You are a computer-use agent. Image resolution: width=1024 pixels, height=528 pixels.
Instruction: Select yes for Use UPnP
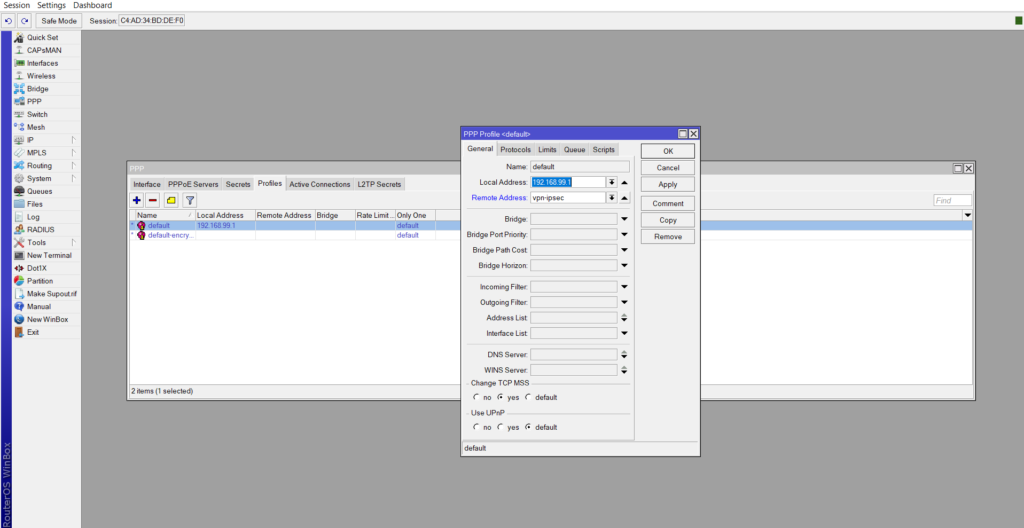pyautogui.click(x=501, y=427)
